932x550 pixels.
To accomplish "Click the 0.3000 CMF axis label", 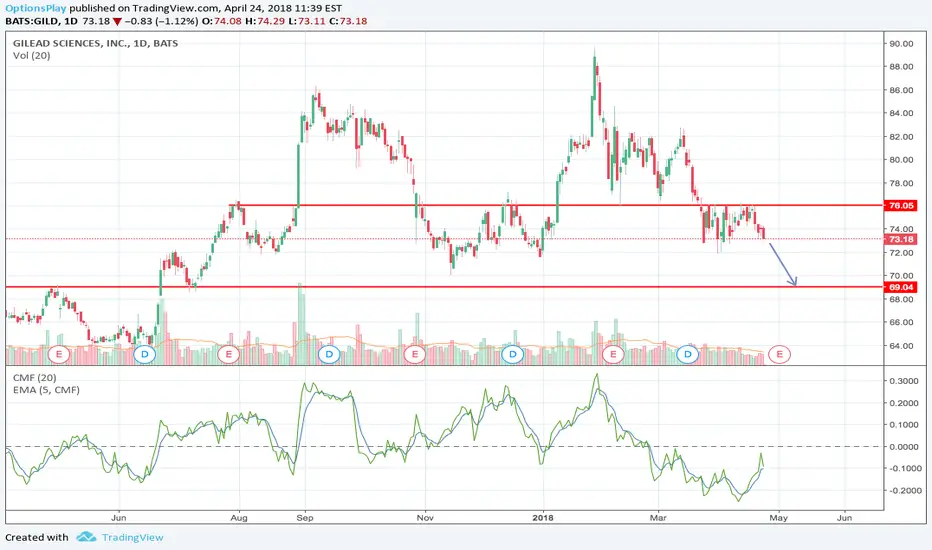I will pos(904,381).
